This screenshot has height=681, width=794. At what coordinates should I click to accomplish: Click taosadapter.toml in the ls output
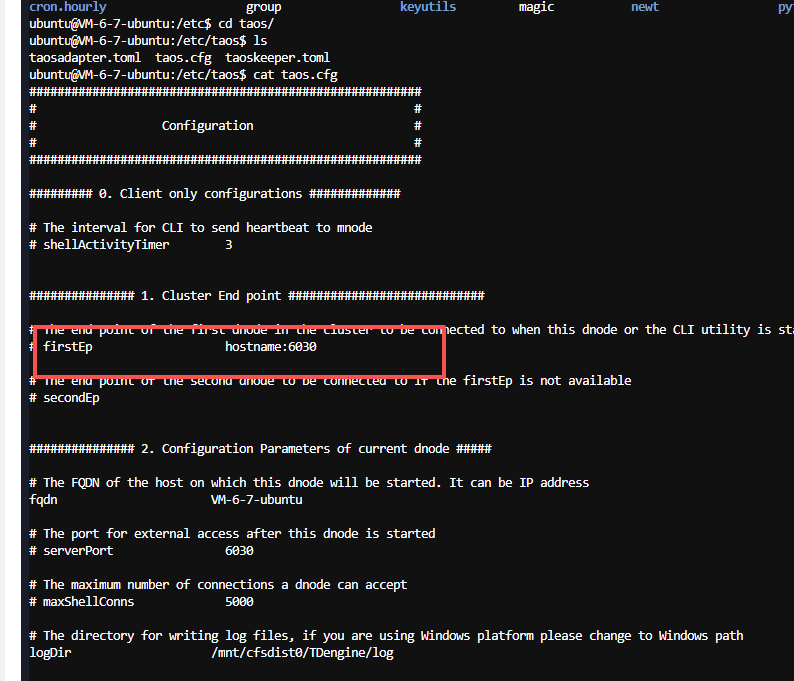click(x=85, y=58)
